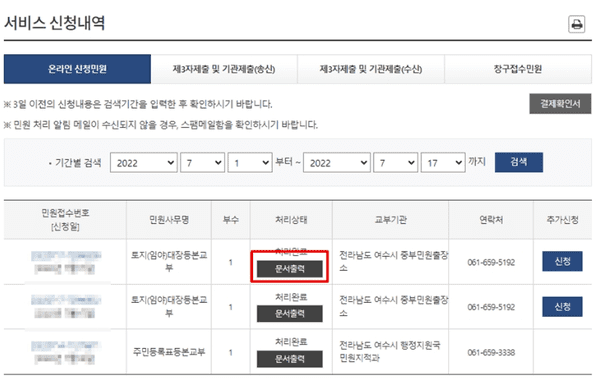Click the 처리상태 column header
Image resolution: width=600 pixels, height=383 pixels.
click(x=291, y=220)
